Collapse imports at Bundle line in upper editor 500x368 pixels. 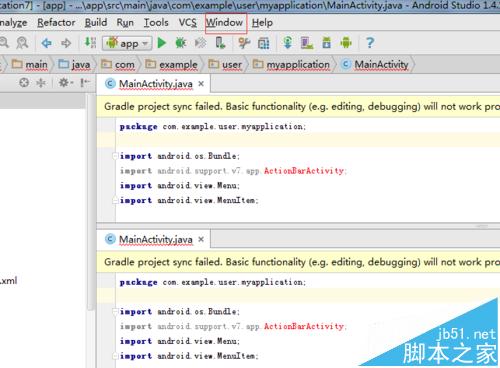[x=115, y=156]
